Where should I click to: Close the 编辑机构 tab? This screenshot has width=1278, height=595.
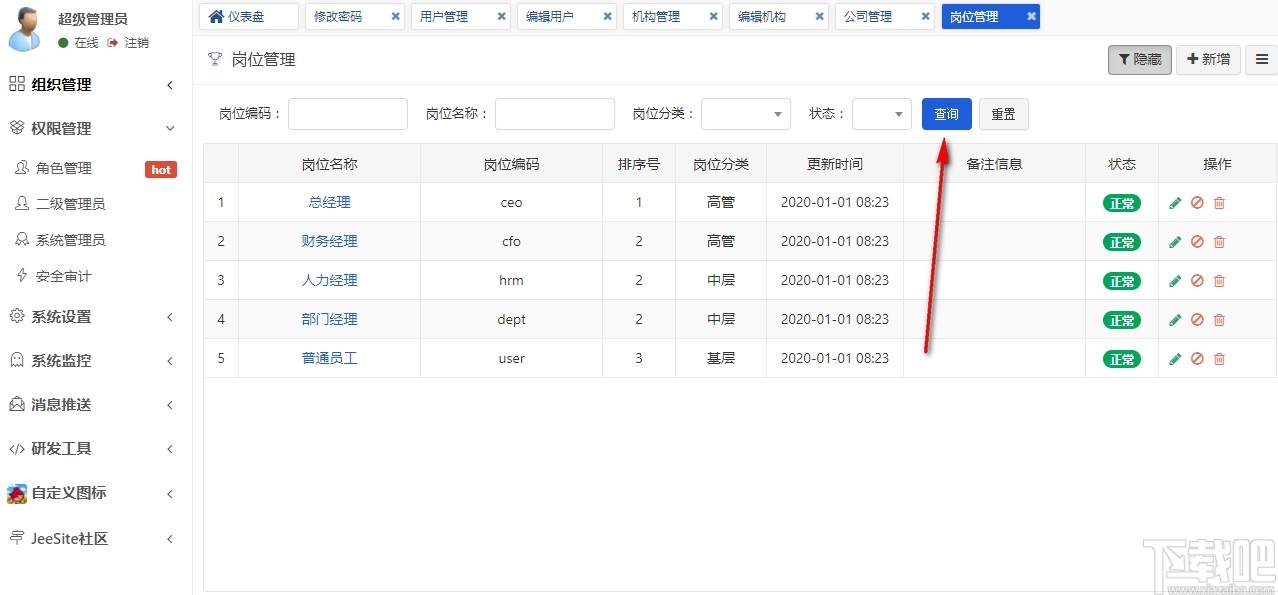pos(820,17)
